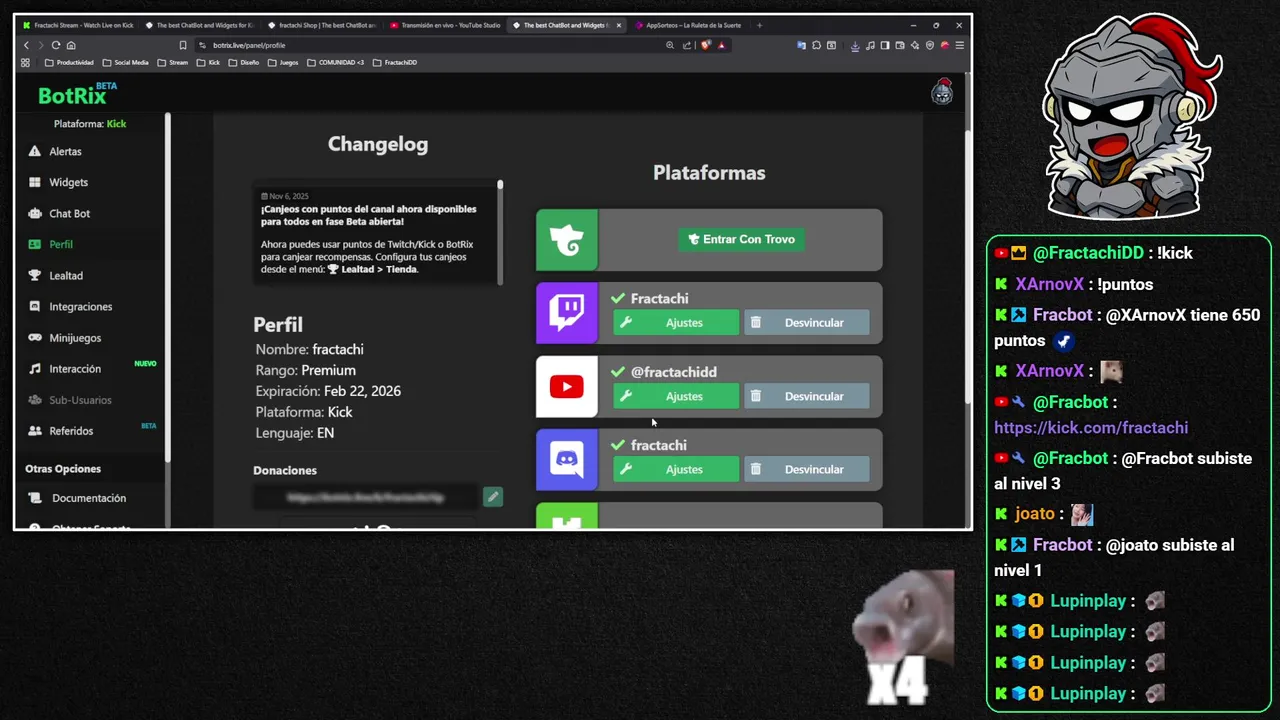Open the bookmarks apps grid icon
Image resolution: width=1280 pixels, height=720 pixels.
pos(26,62)
